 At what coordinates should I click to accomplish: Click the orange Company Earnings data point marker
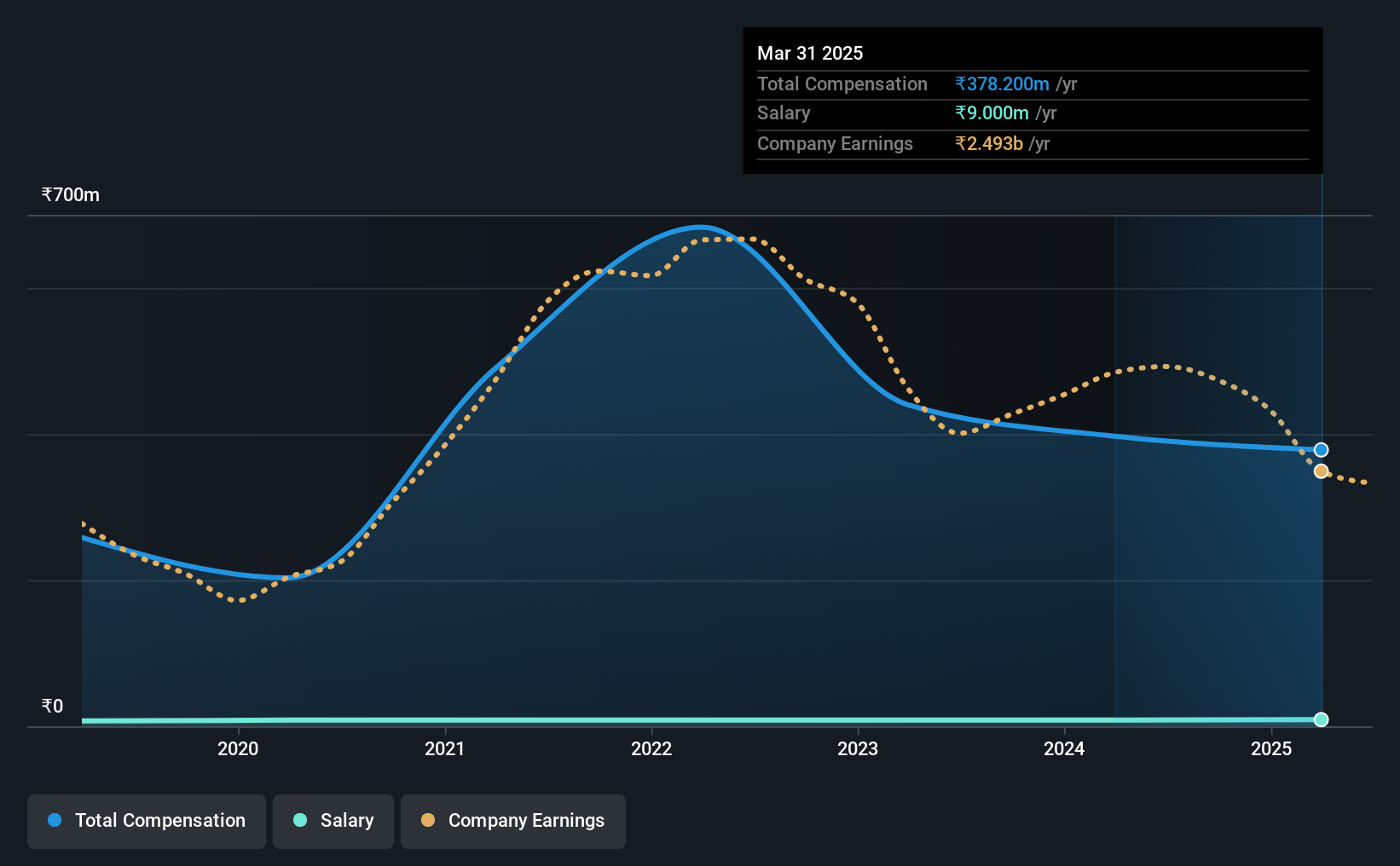point(1321,471)
